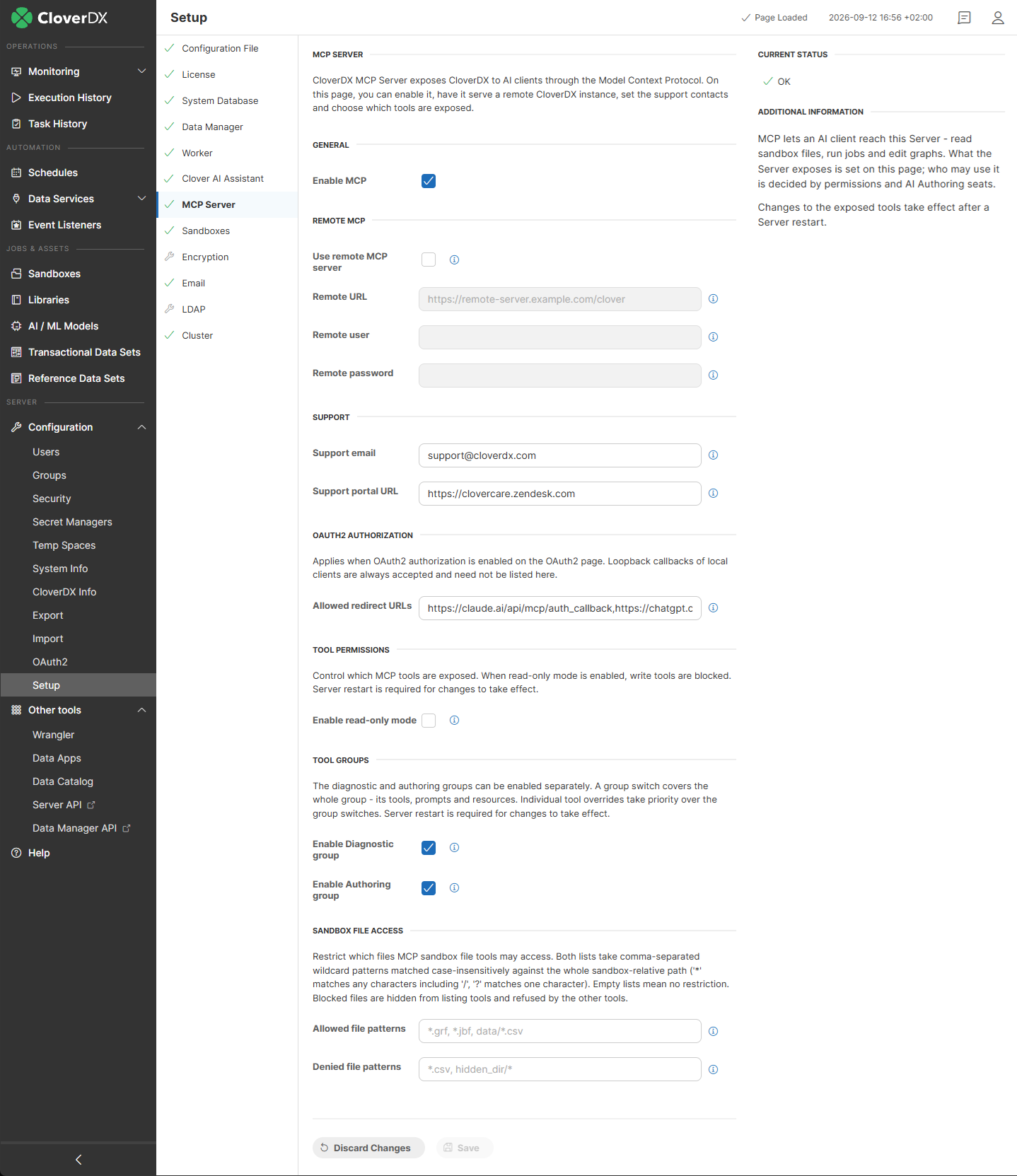Image resolution: width=1017 pixels, height=1176 pixels.
Task: Show info for Support email field
Action: 713,455
